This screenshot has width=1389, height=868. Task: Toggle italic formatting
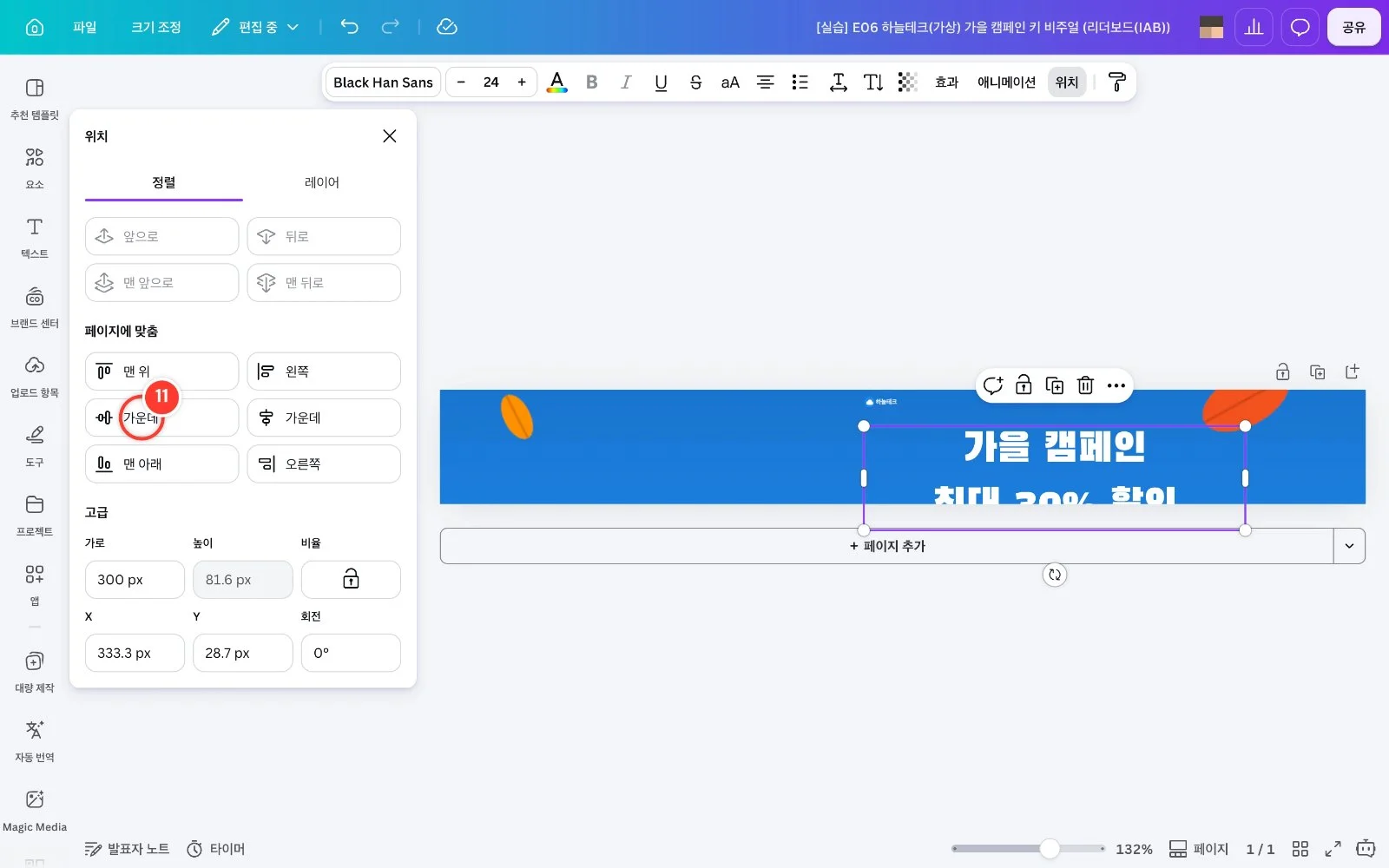point(626,82)
